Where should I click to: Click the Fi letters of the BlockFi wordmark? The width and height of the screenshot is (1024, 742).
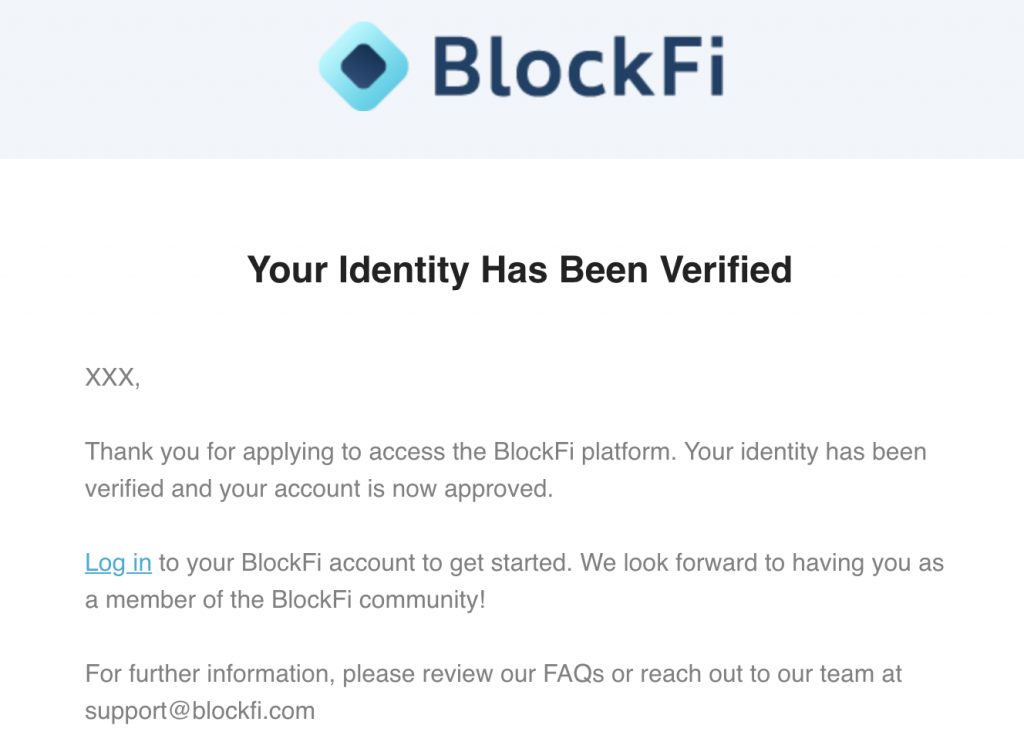(692, 66)
